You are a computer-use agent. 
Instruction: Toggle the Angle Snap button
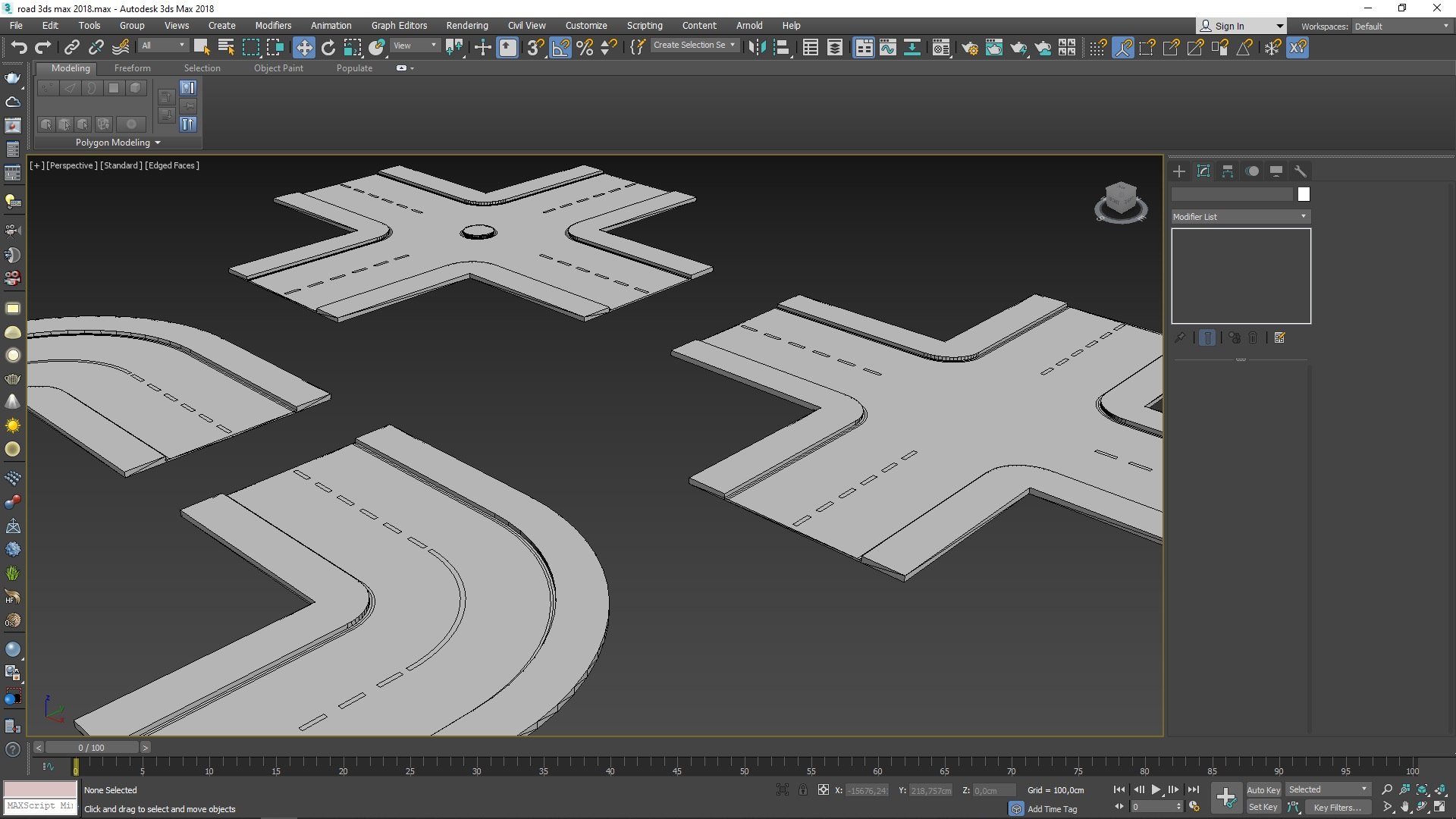[x=560, y=48]
